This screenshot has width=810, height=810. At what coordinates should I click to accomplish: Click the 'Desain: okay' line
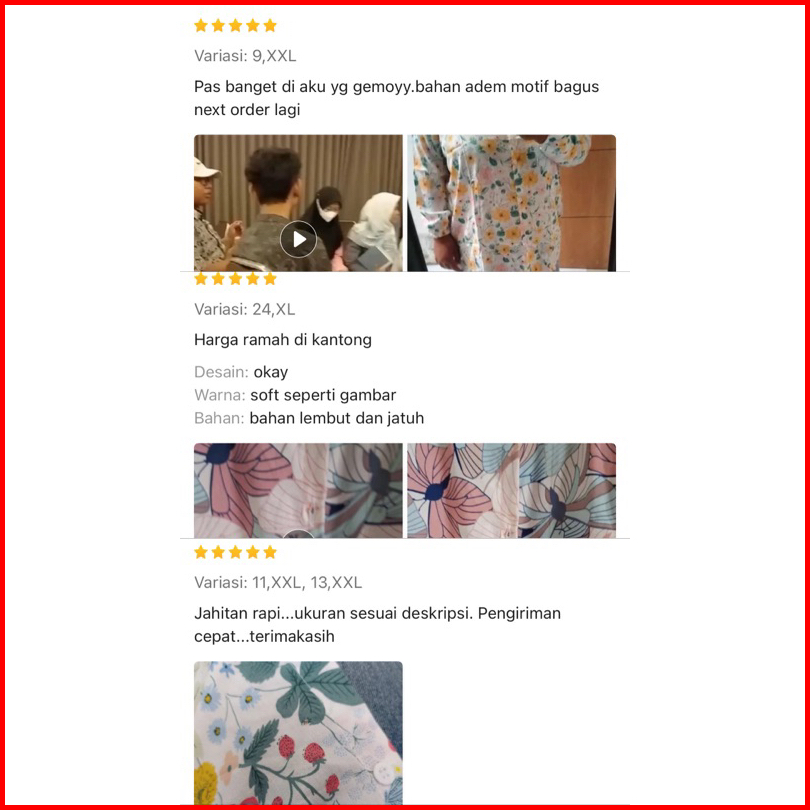point(241,372)
